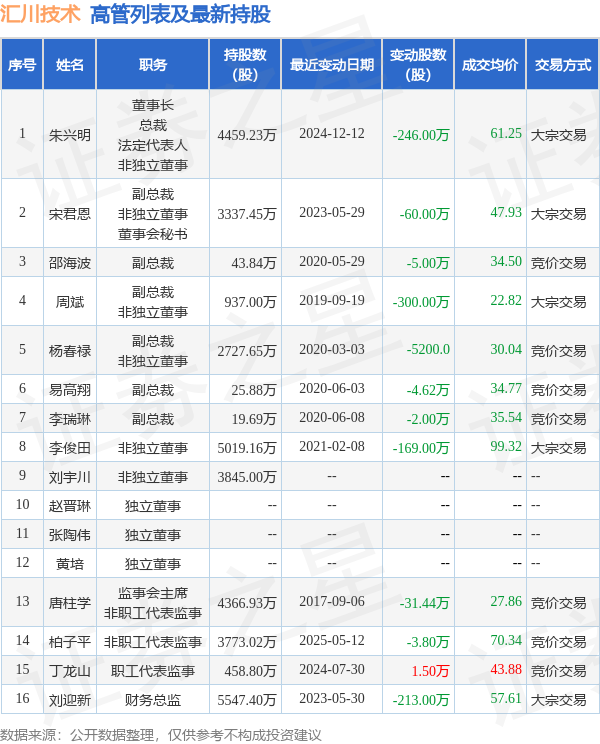The image size is (600, 744).
Task: Click the average price 99.32
Action: pos(506,446)
